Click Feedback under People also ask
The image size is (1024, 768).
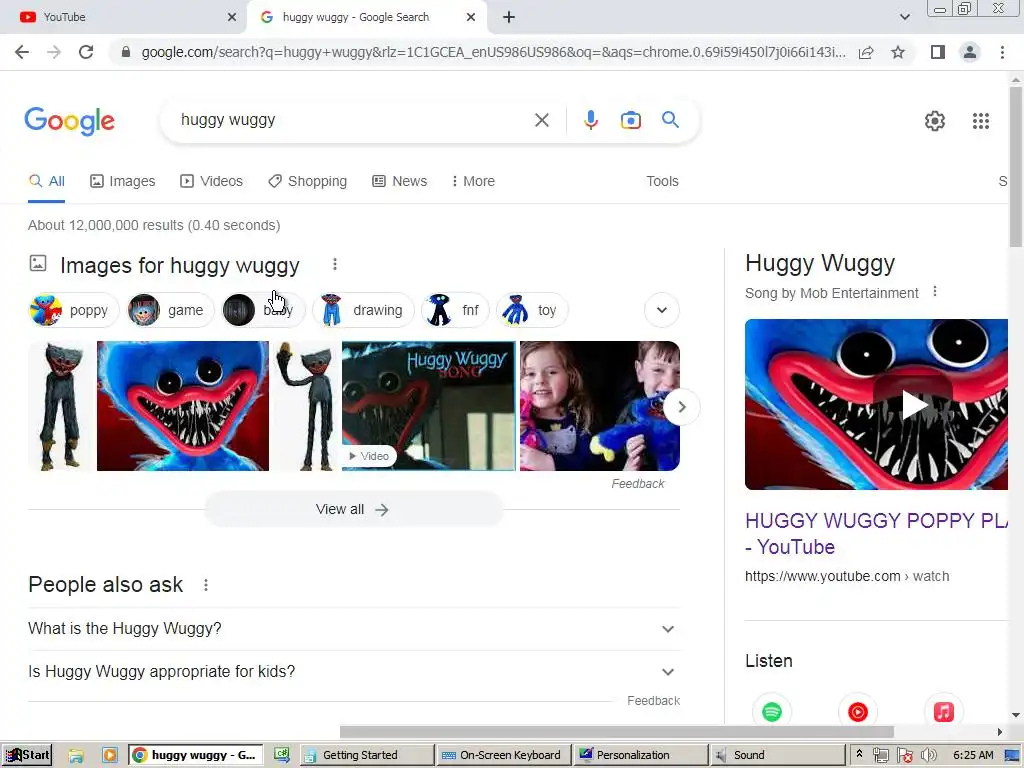pyautogui.click(x=653, y=701)
